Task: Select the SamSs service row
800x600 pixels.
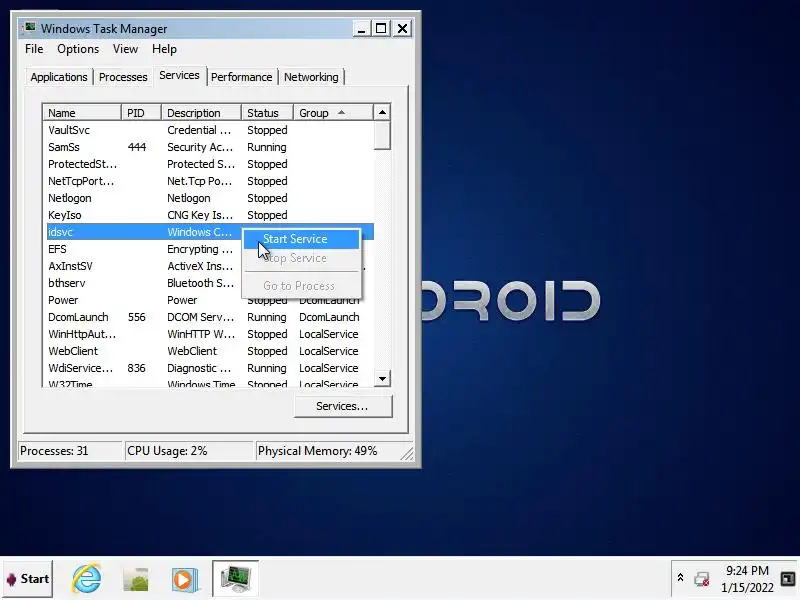Action: coord(210,147)
